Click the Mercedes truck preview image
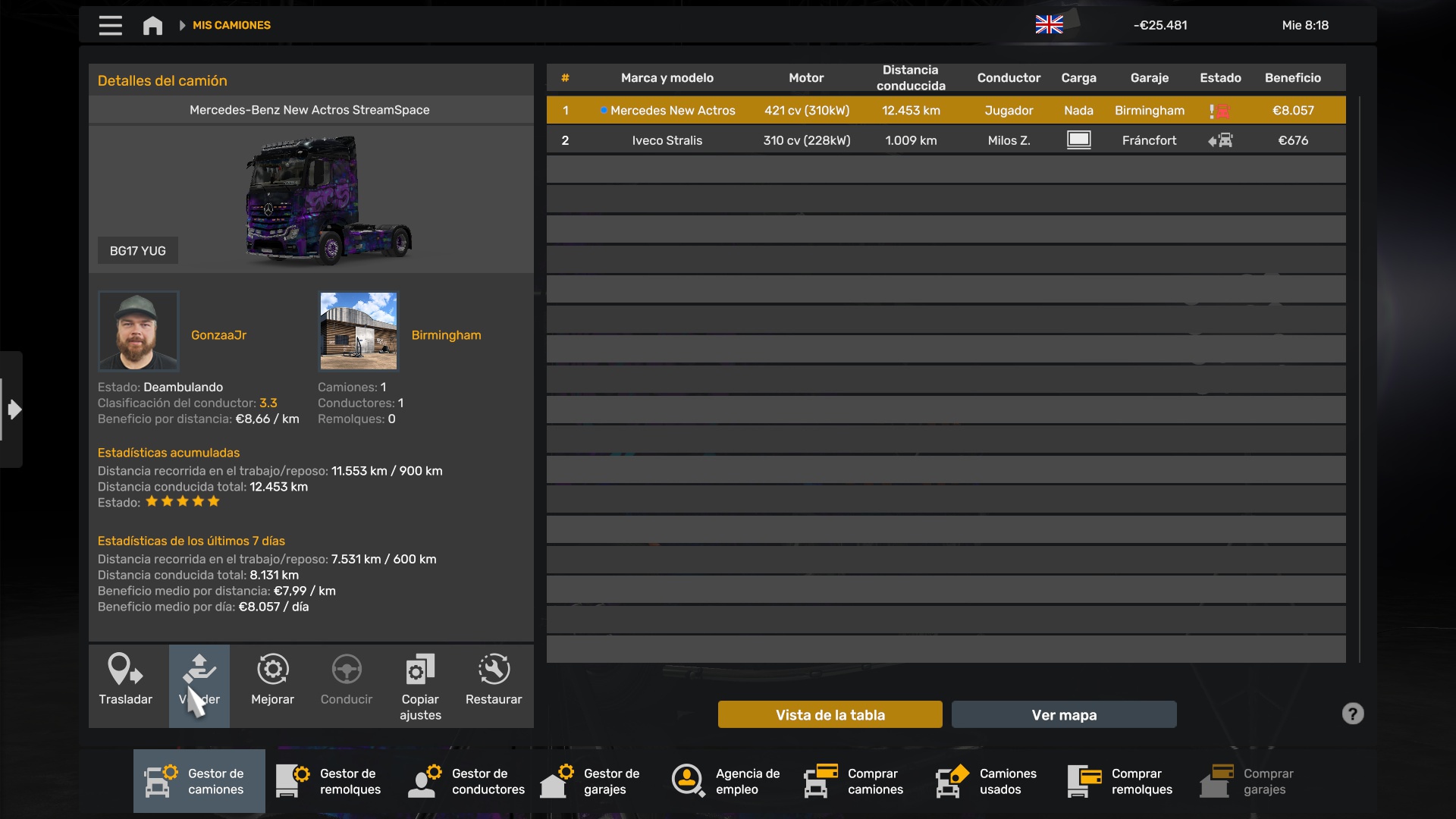Screen dimensions: 1456x819 (x=328, y=199)
